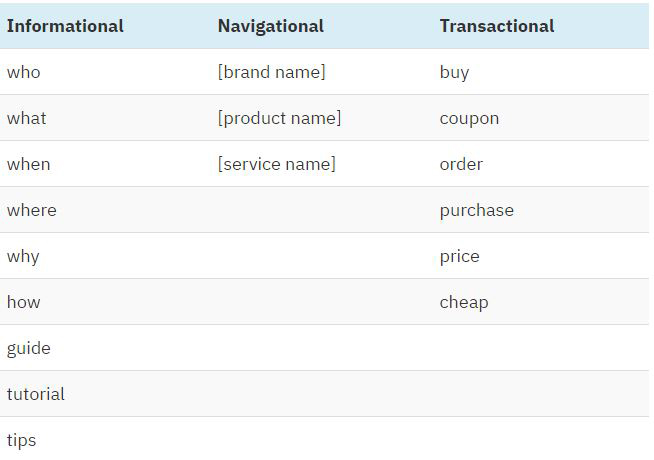
Task: Select the '[brand name]' cell
Action: pyautogui.click(x=271, y=72)
